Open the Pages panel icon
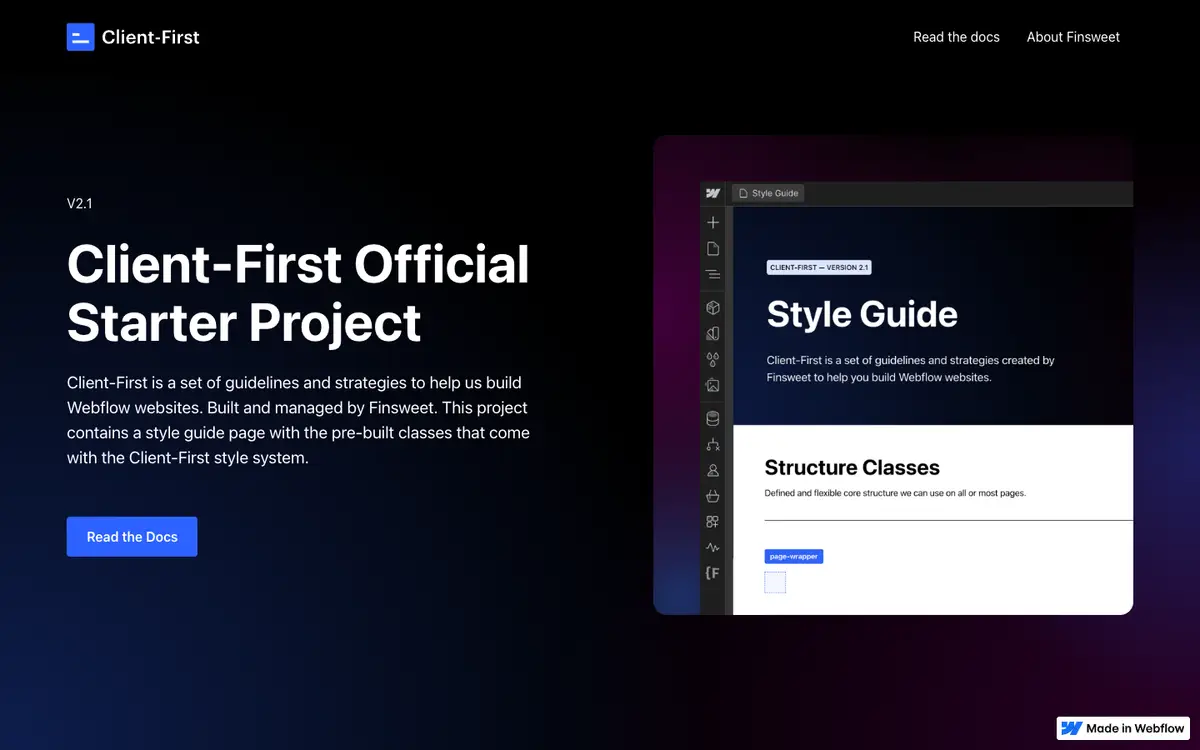 pos(713,248)
